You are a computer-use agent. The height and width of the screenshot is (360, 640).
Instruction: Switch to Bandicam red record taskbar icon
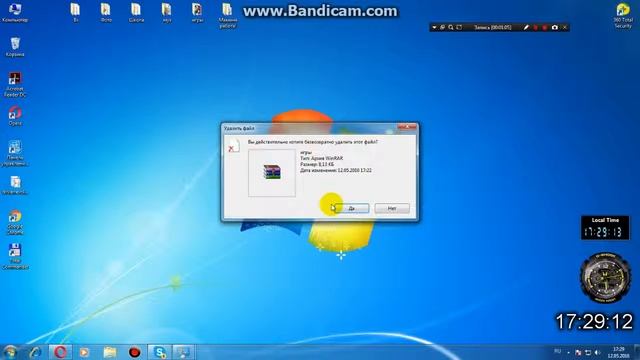[x=134, y=352]
